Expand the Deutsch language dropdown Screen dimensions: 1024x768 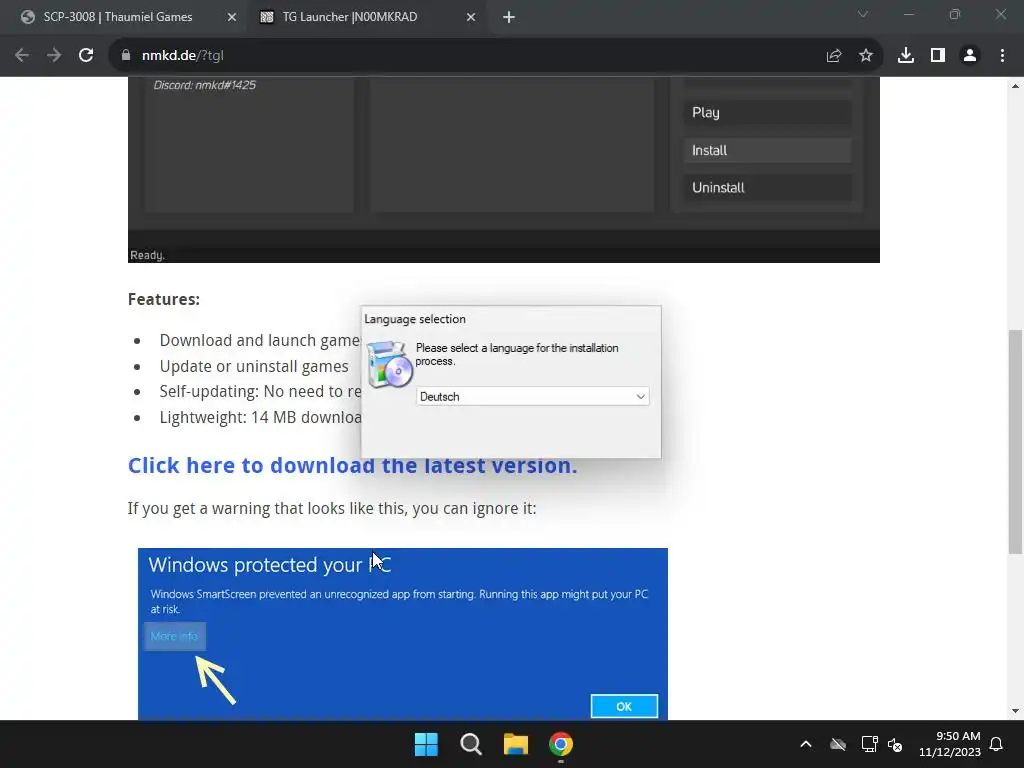pyautogui.click(x=533, y=396)
